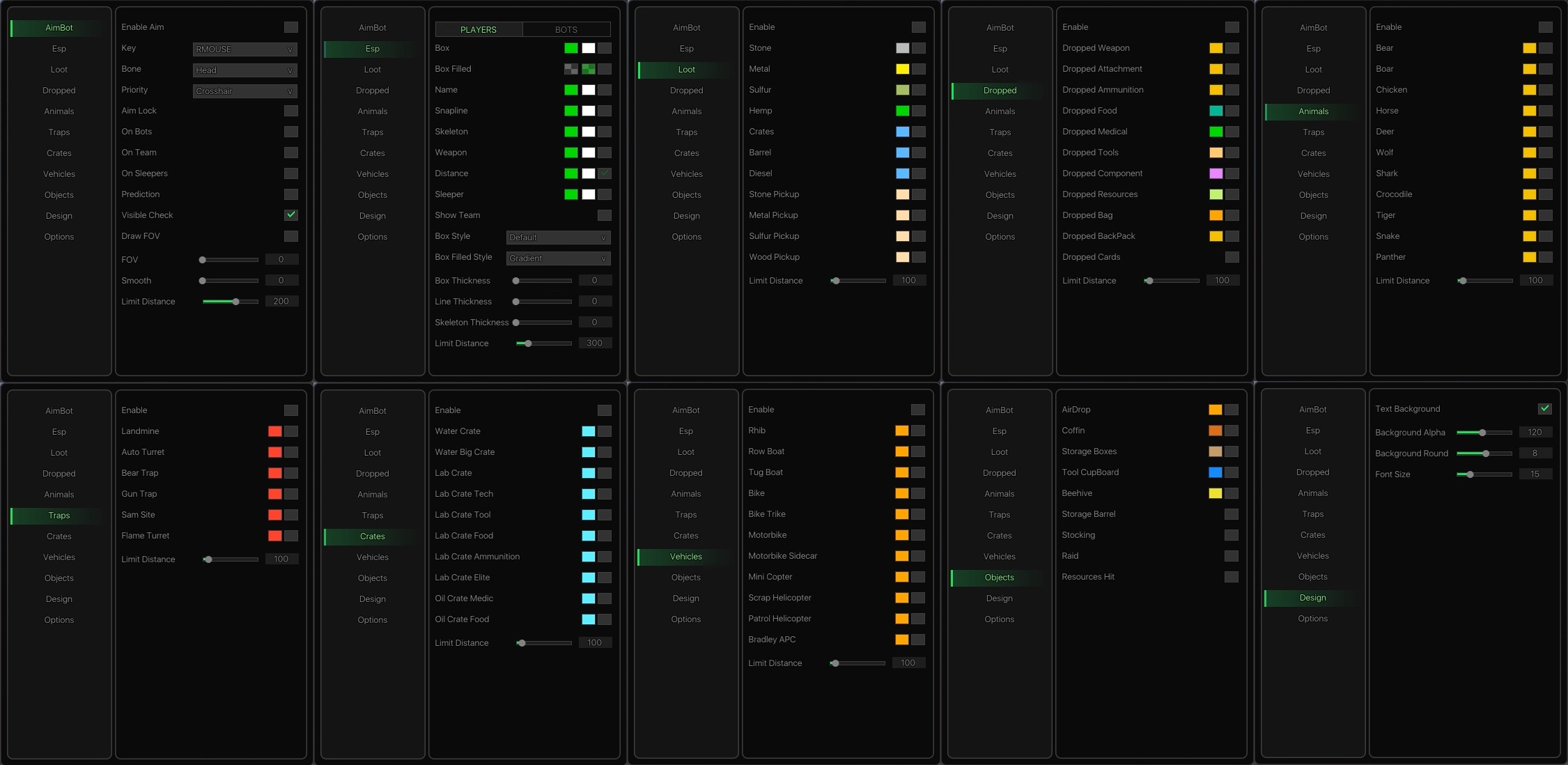The width and height of the screenshot is (1568, 765).
Task: Open the Mini Copter orange swatch
Action: pyautogui.click(x=902, y=577)
